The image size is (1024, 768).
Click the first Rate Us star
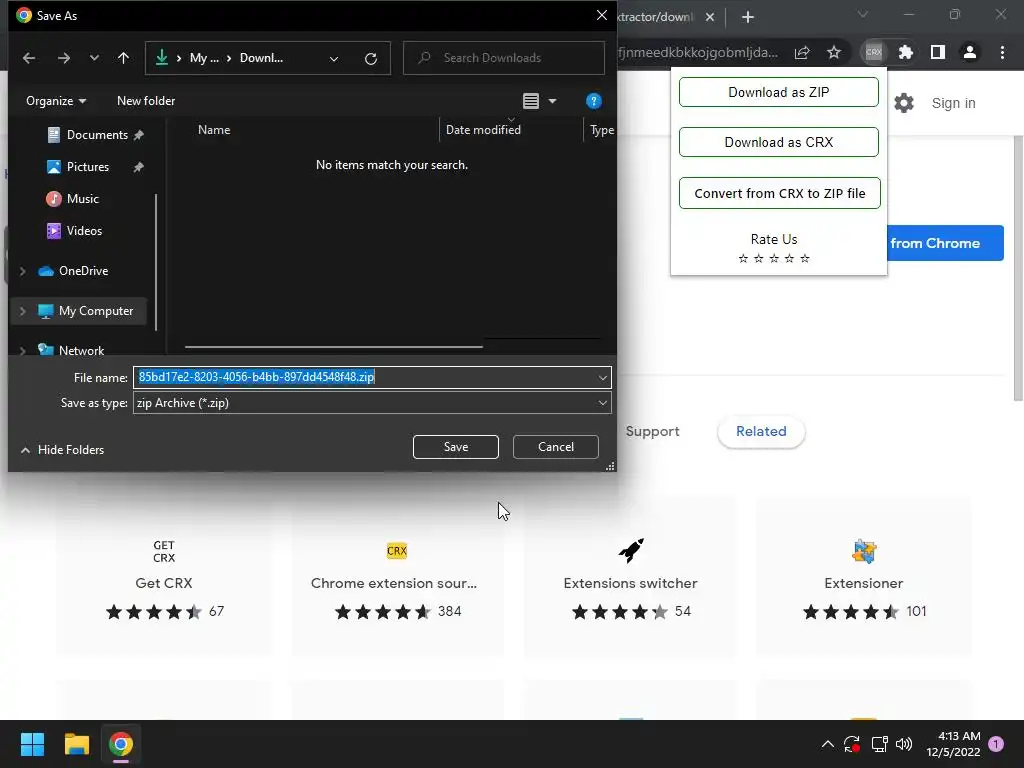(743, 259)
